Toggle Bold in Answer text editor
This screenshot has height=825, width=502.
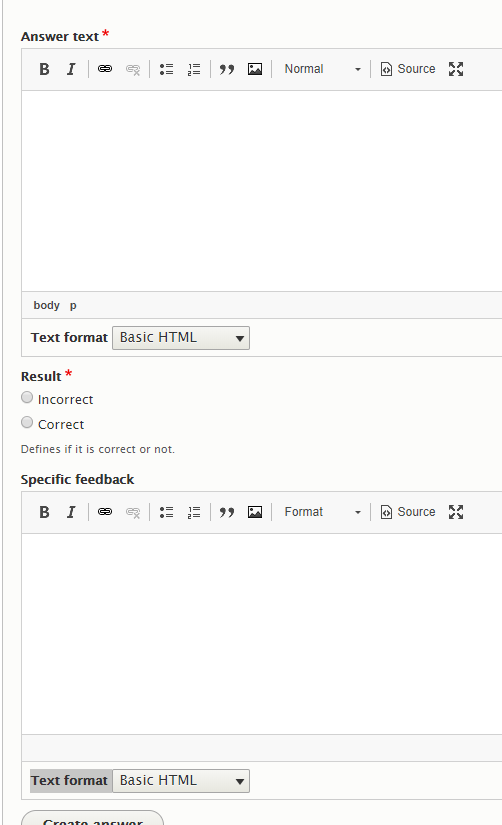[45, 69]
